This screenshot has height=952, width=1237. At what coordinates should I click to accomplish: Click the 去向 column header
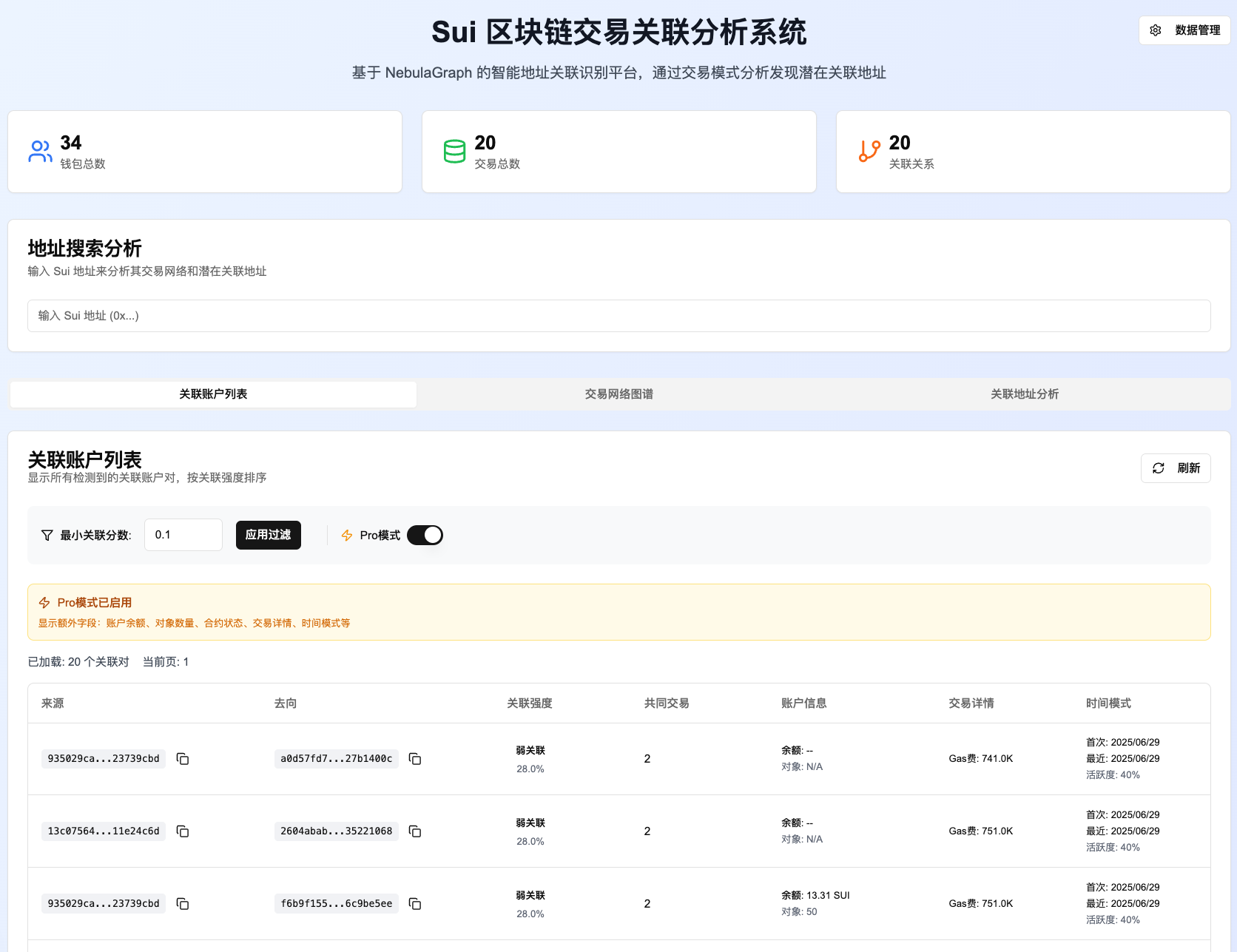286,703
